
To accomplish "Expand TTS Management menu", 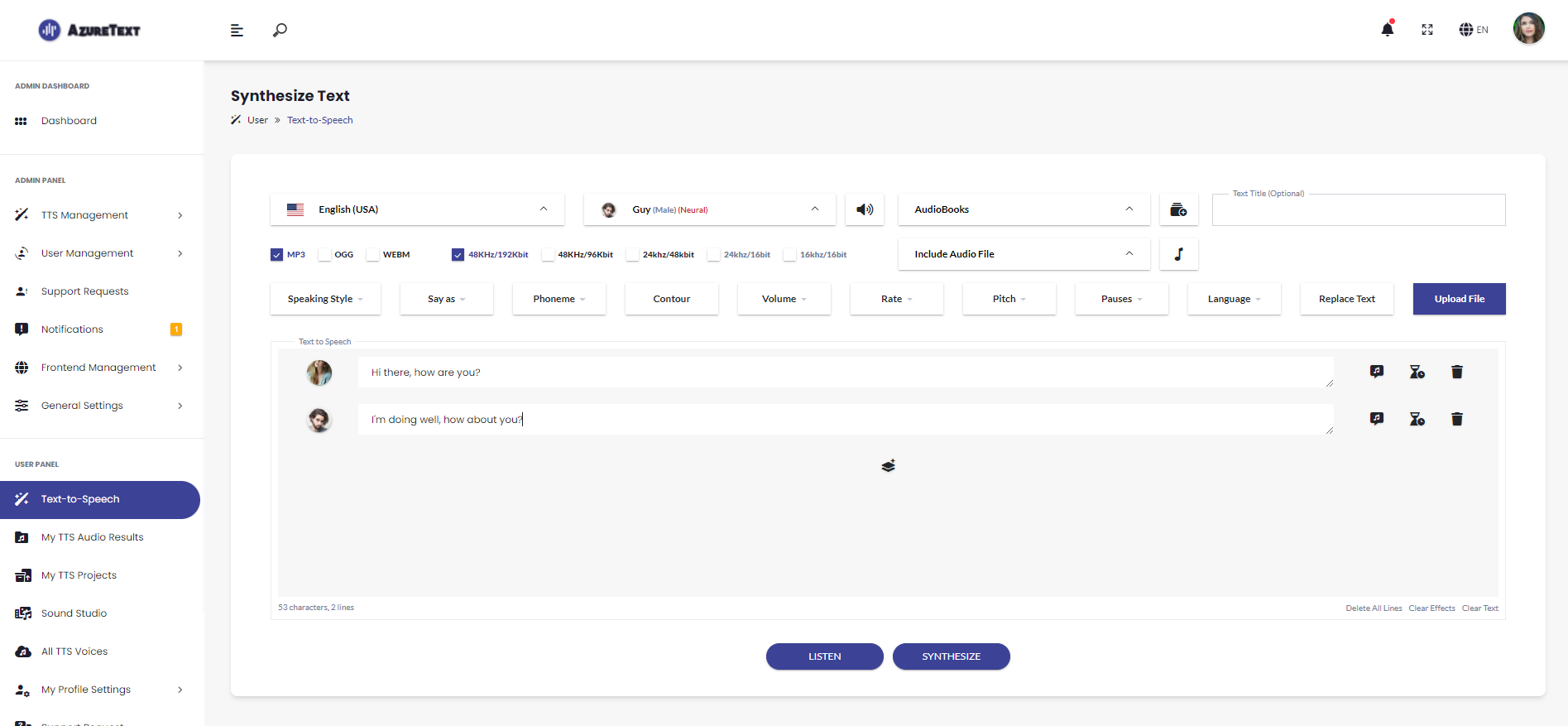I will [100, 215].
